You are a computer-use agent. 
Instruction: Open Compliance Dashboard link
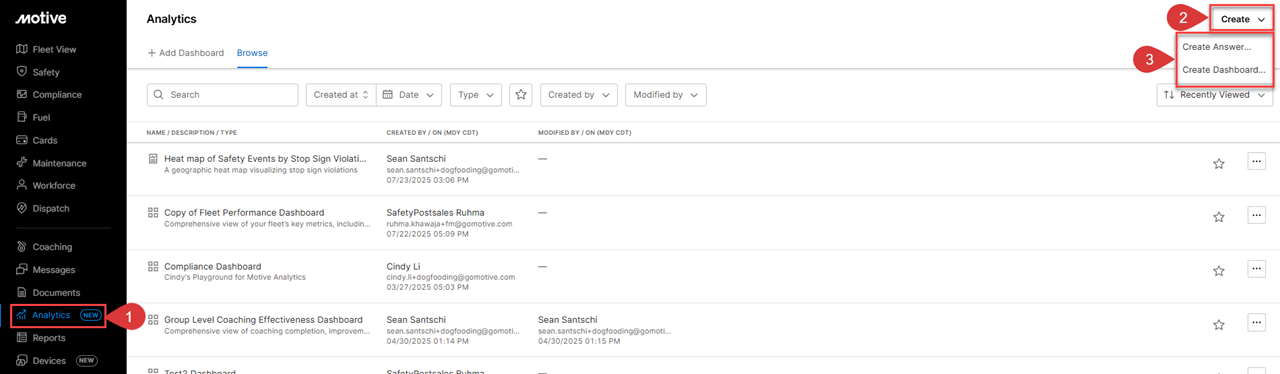click(x=213, y=267)
